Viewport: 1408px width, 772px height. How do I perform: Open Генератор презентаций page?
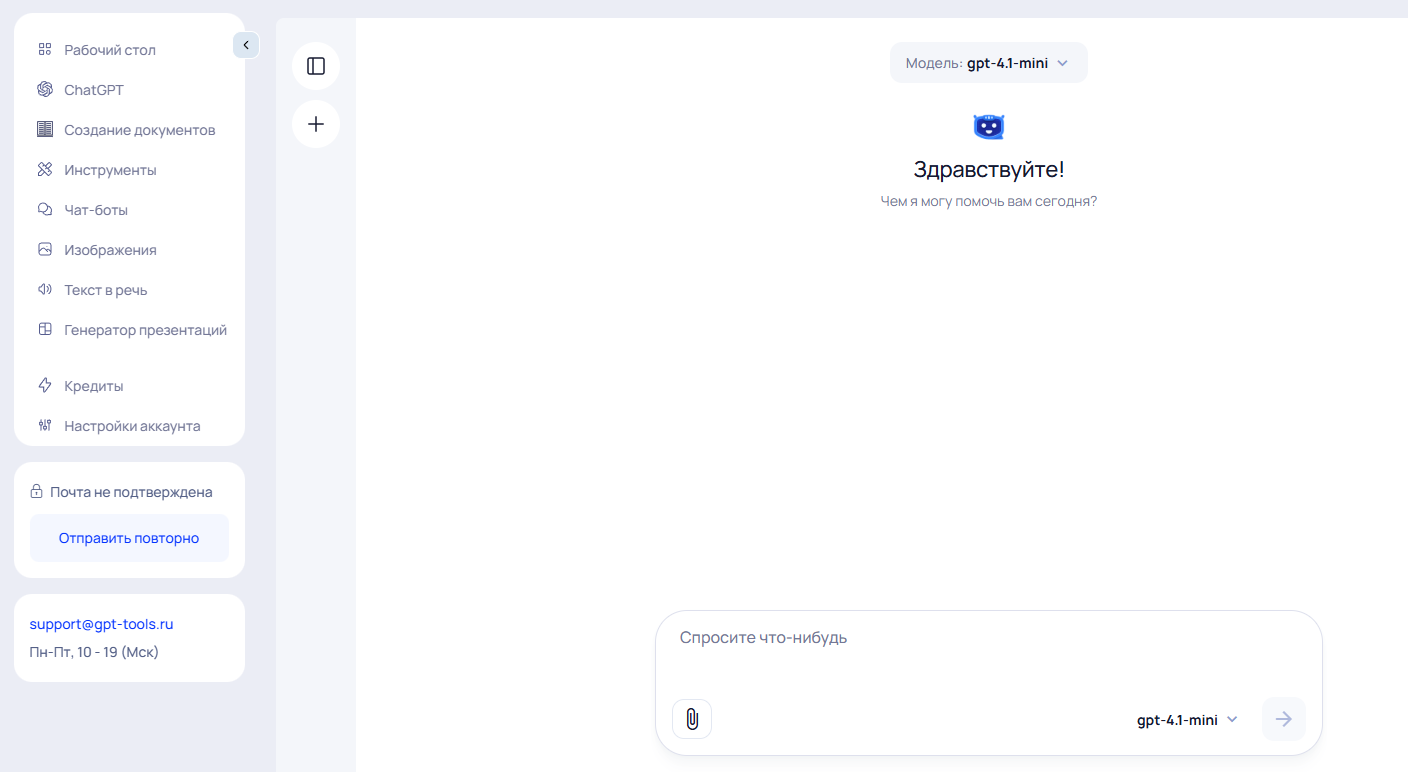(x=145, y=330)
